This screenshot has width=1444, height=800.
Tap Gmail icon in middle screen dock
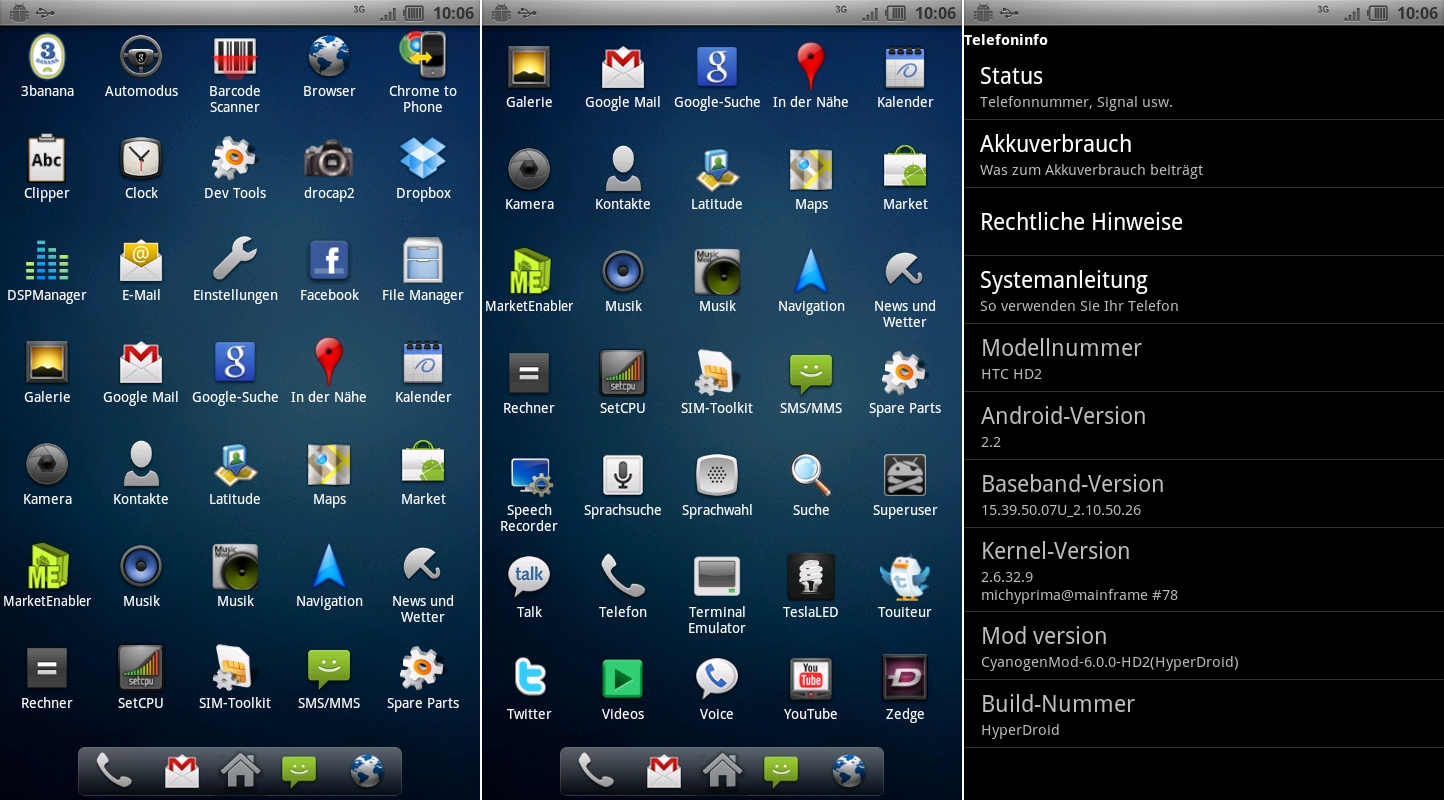(x=664, y=771)
